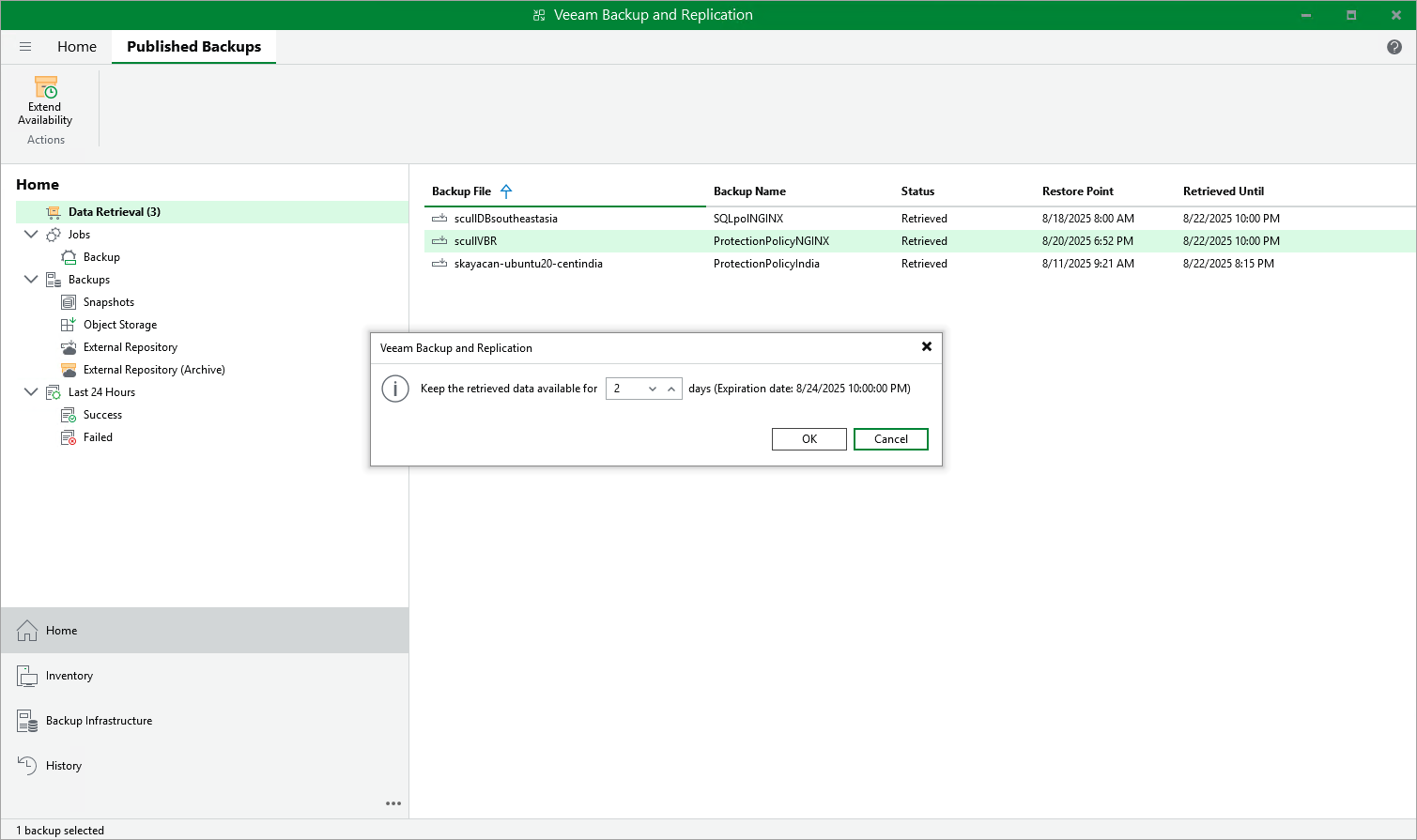Click the Backup job icon in tree
Screen dimensions: 1417x840
(x=69, y=257)
